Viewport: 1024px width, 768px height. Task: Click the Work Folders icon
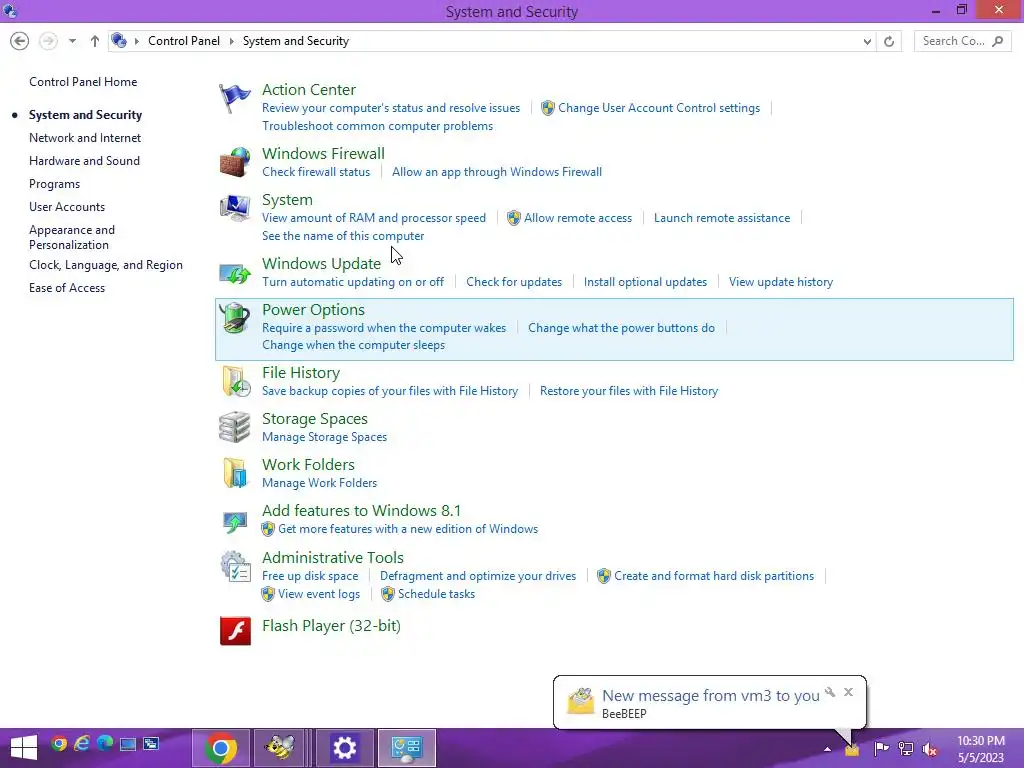(234, 473)
